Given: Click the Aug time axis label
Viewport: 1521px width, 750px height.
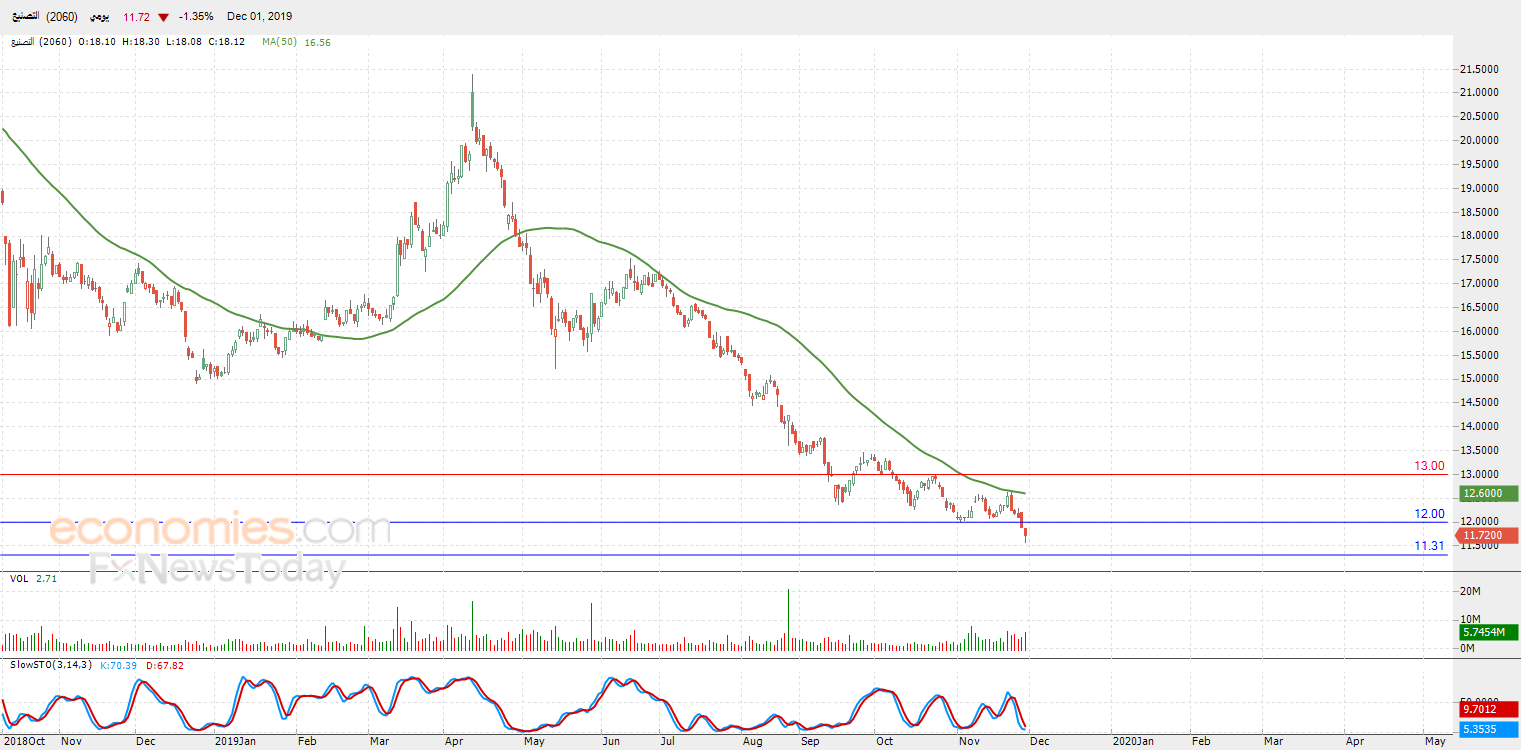Looking at the screenshot, I should (753, 741).
